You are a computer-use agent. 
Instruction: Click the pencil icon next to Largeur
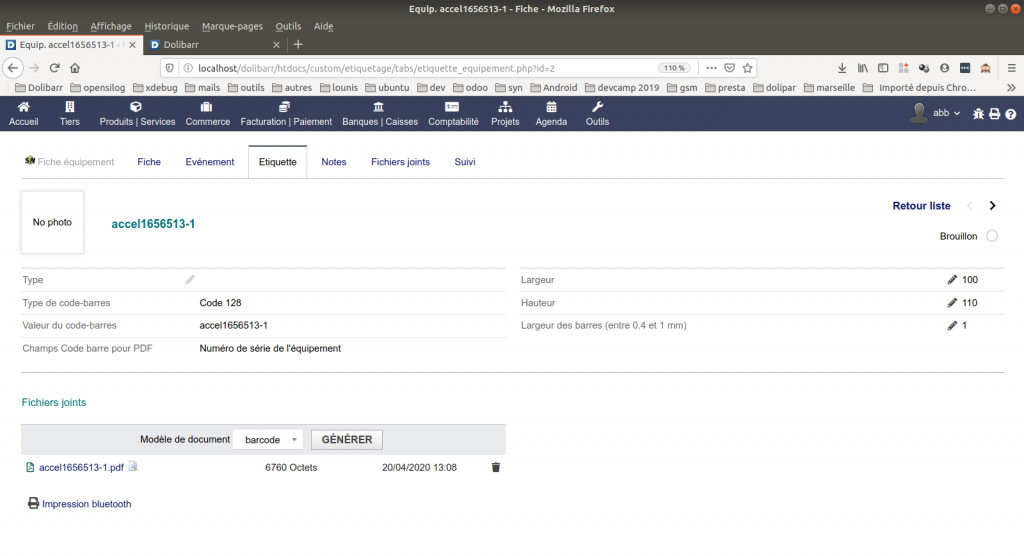point(952,280)
